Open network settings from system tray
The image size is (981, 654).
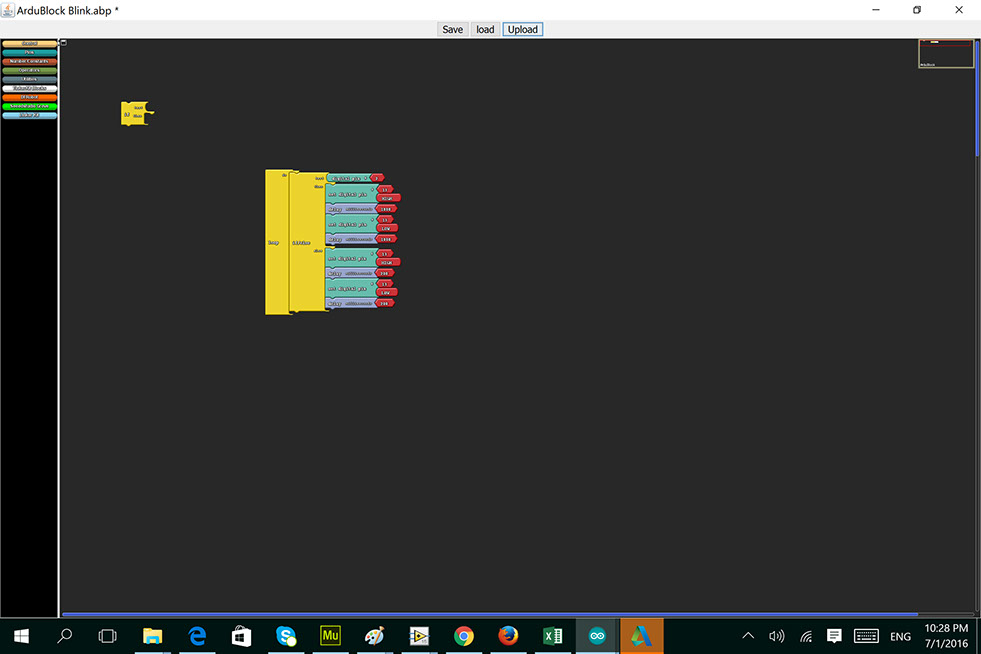point(806,636)
